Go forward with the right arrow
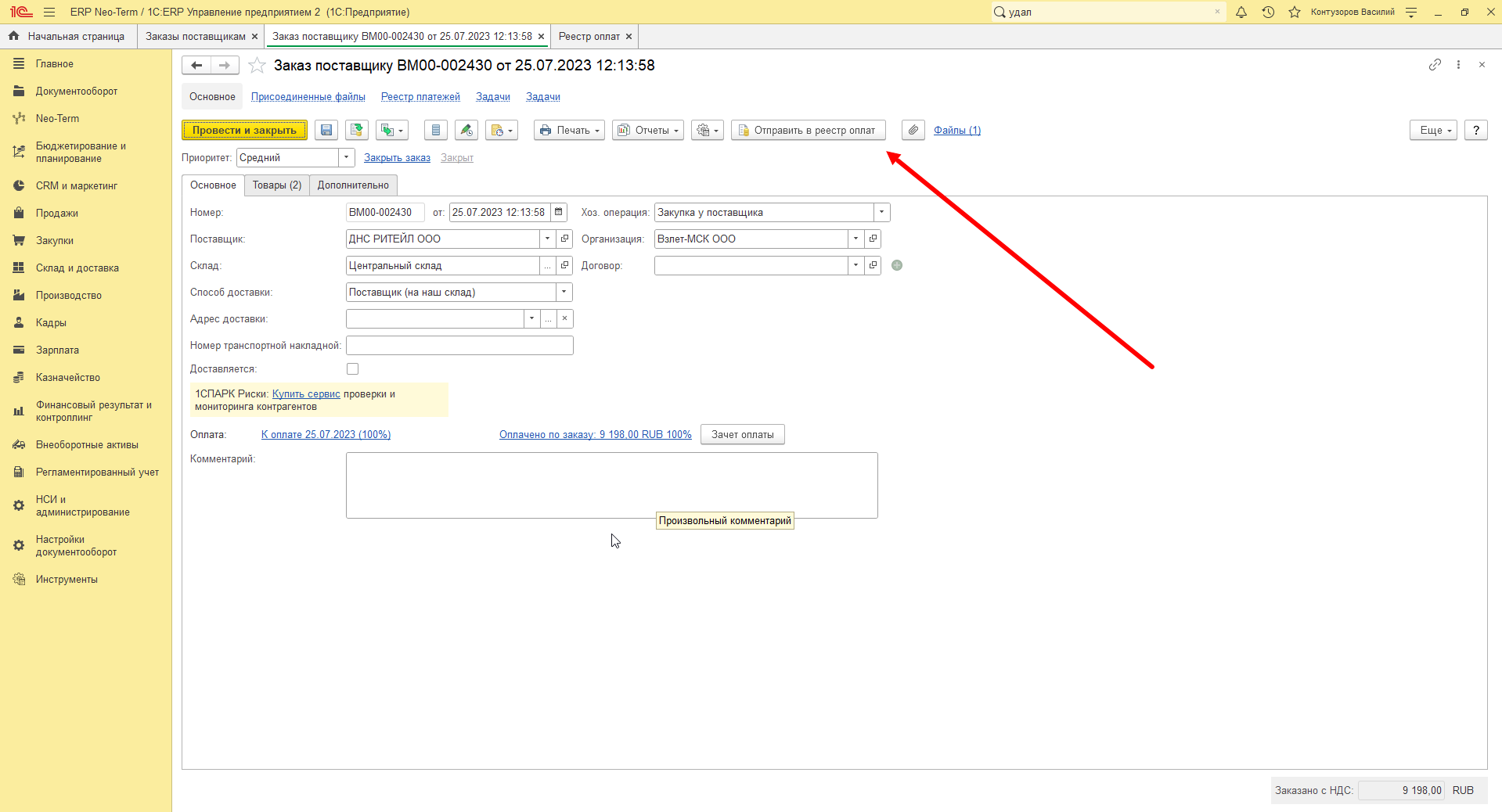 point(225,66)
